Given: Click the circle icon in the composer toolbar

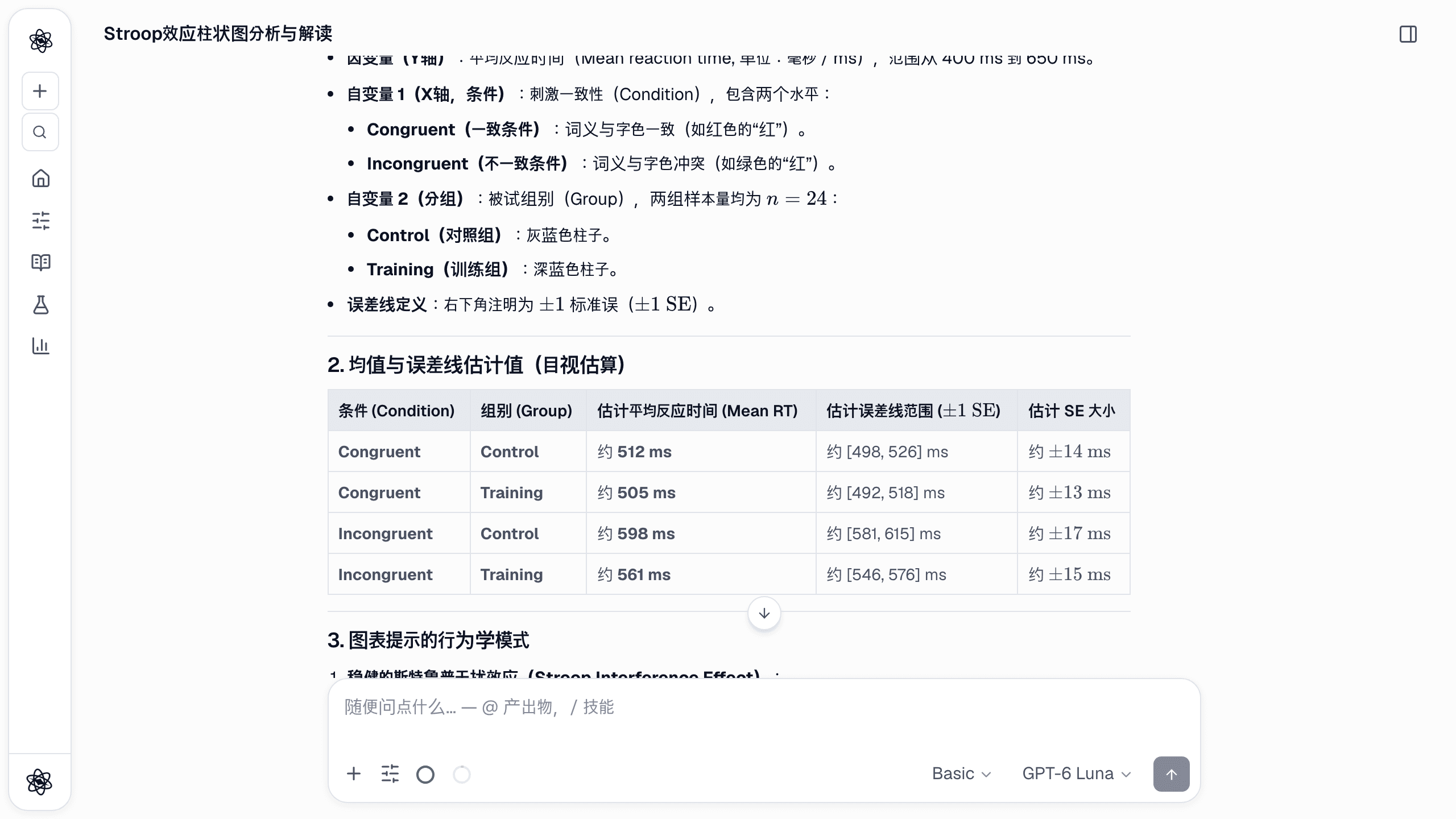Looking at the screenshot, I should click(x=425, y=775).
